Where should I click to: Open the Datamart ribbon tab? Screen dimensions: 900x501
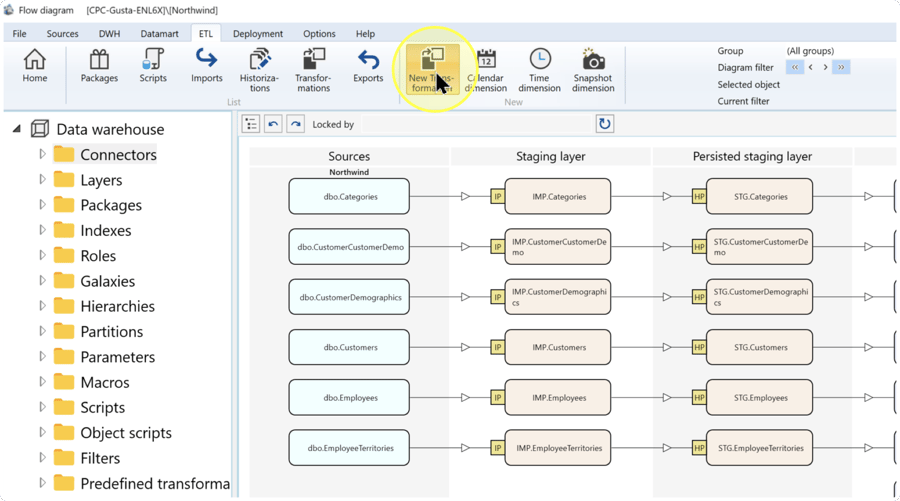point(159,34)
